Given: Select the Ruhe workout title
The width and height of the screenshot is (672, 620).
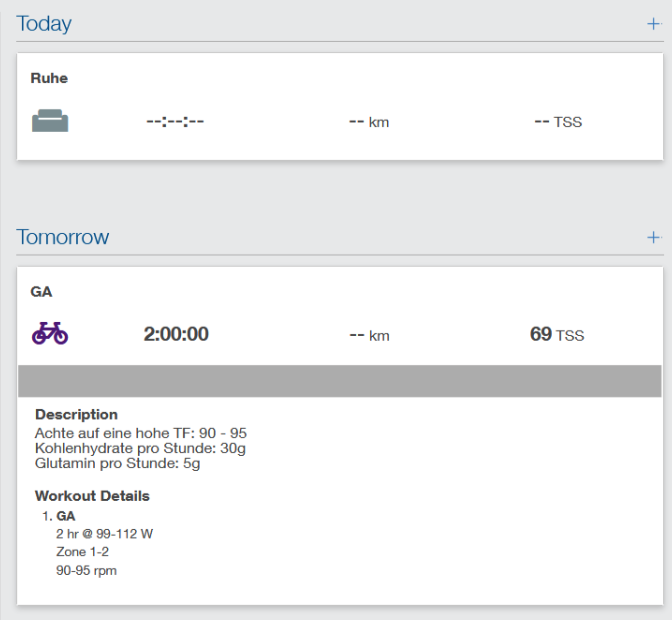Looking at the screenshot, I should click(x=49, y=78).
